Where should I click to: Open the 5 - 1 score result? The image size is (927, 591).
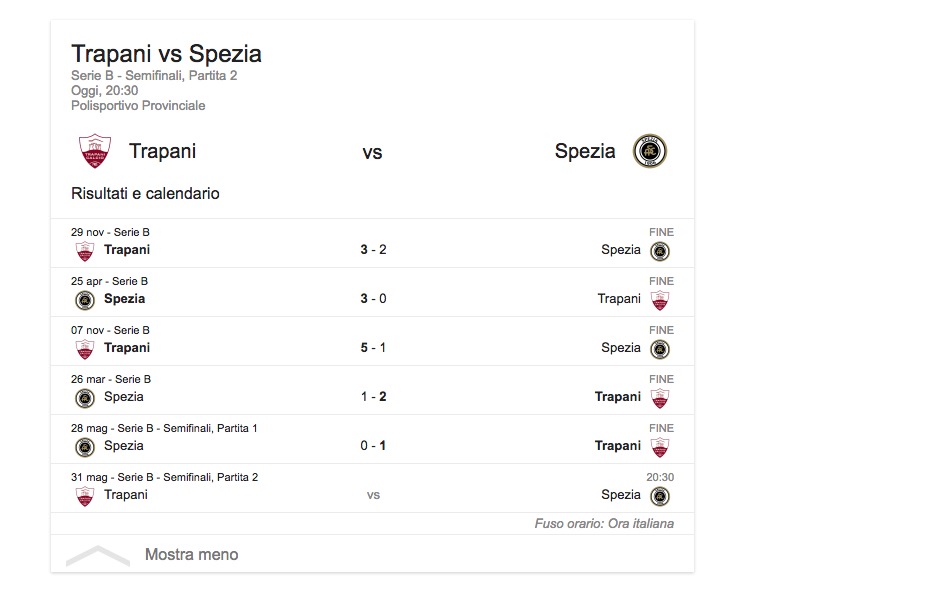tap(373, 347)
